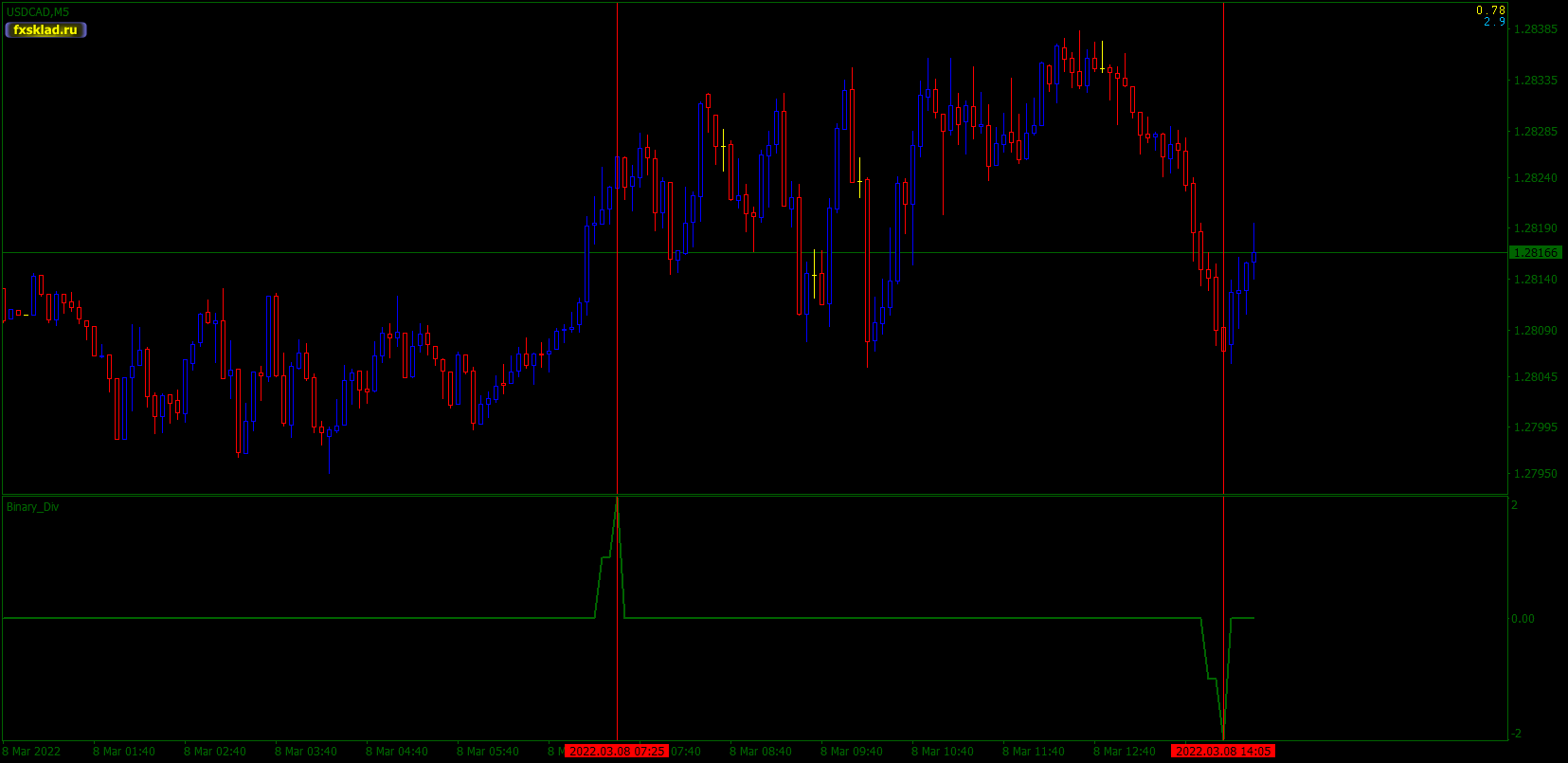1568x763 pixels.
Task: Click the "8 Mar 05:40" time label
Action: coord(488,752)
